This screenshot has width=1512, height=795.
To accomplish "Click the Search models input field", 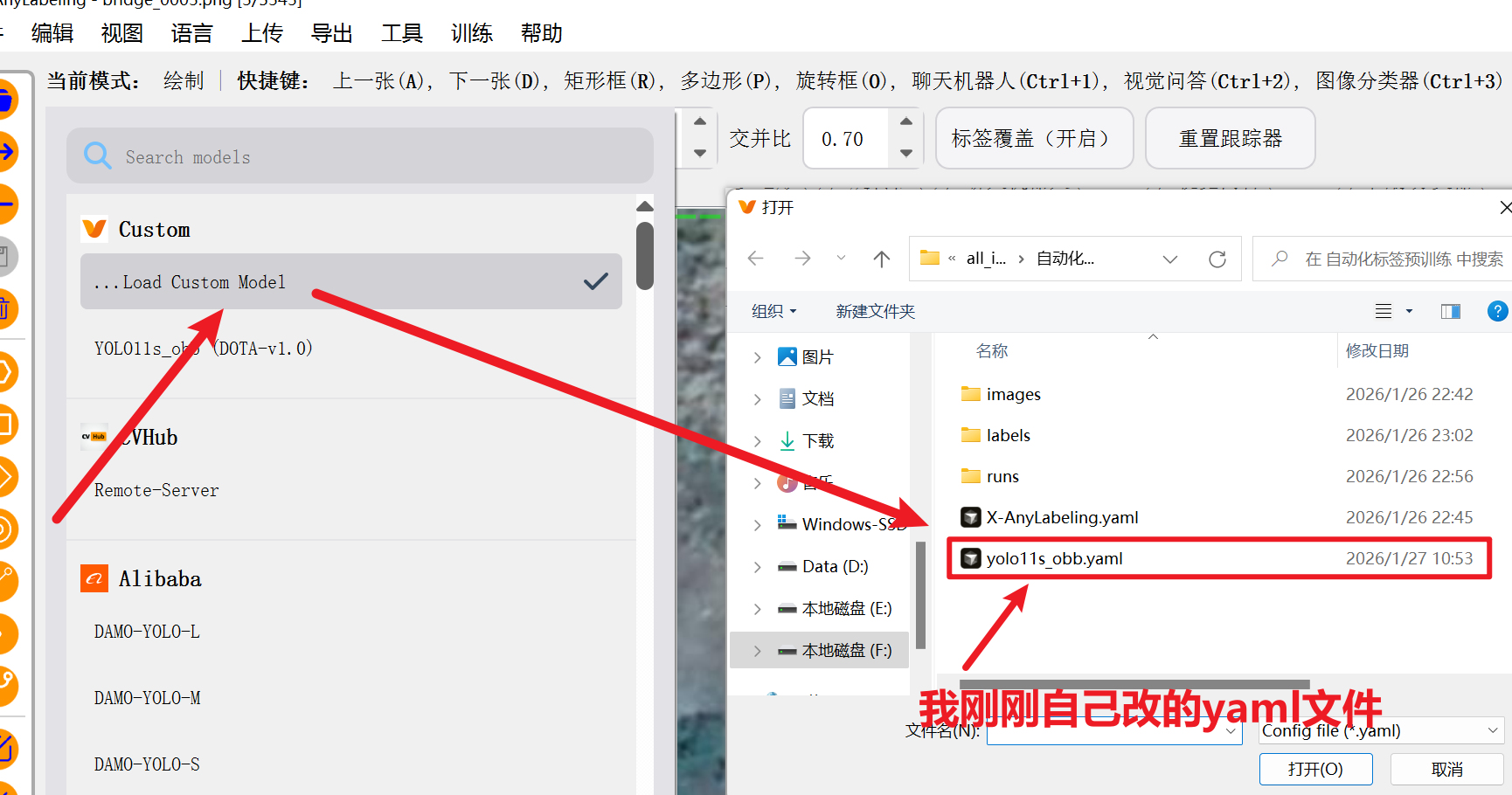I will click(360, 156).
